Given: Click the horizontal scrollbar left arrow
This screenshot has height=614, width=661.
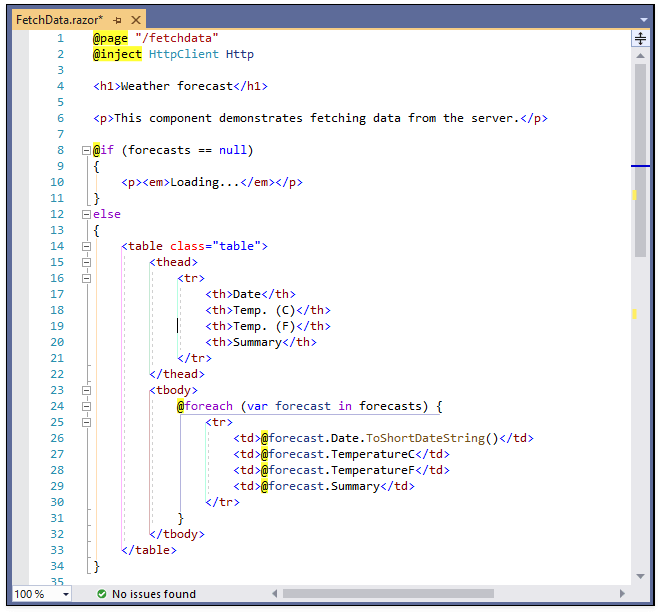Looking at the screenshot, I should (274, 594).
